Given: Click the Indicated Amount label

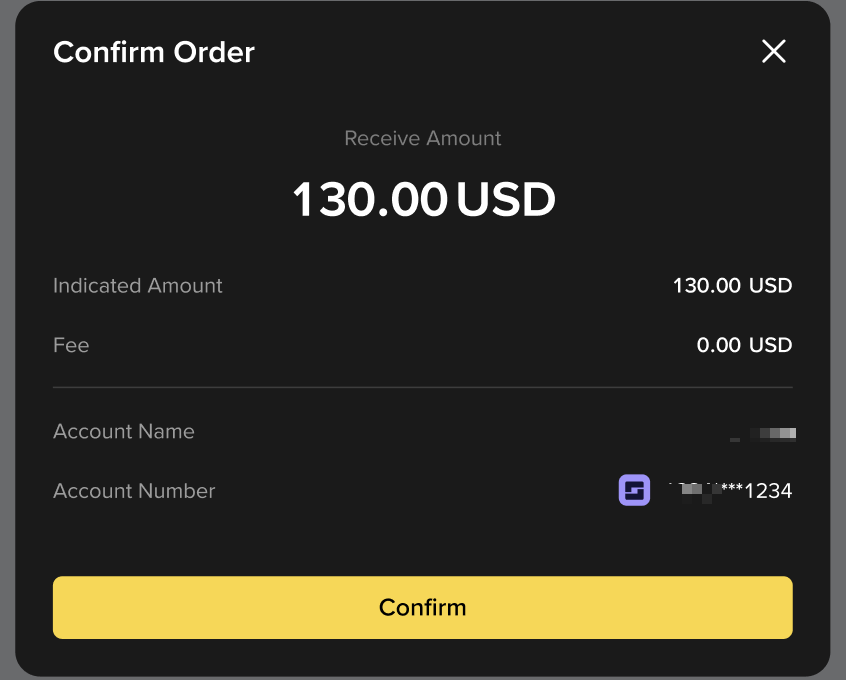Looking at the screenshot, I should (x=137, y=285).
